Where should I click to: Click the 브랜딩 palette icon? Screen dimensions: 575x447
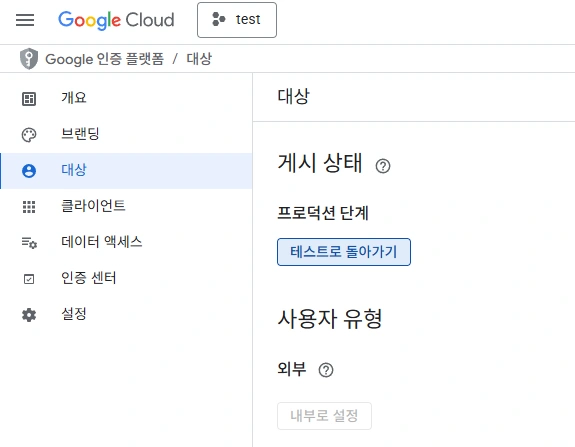(x=29, y=135)
